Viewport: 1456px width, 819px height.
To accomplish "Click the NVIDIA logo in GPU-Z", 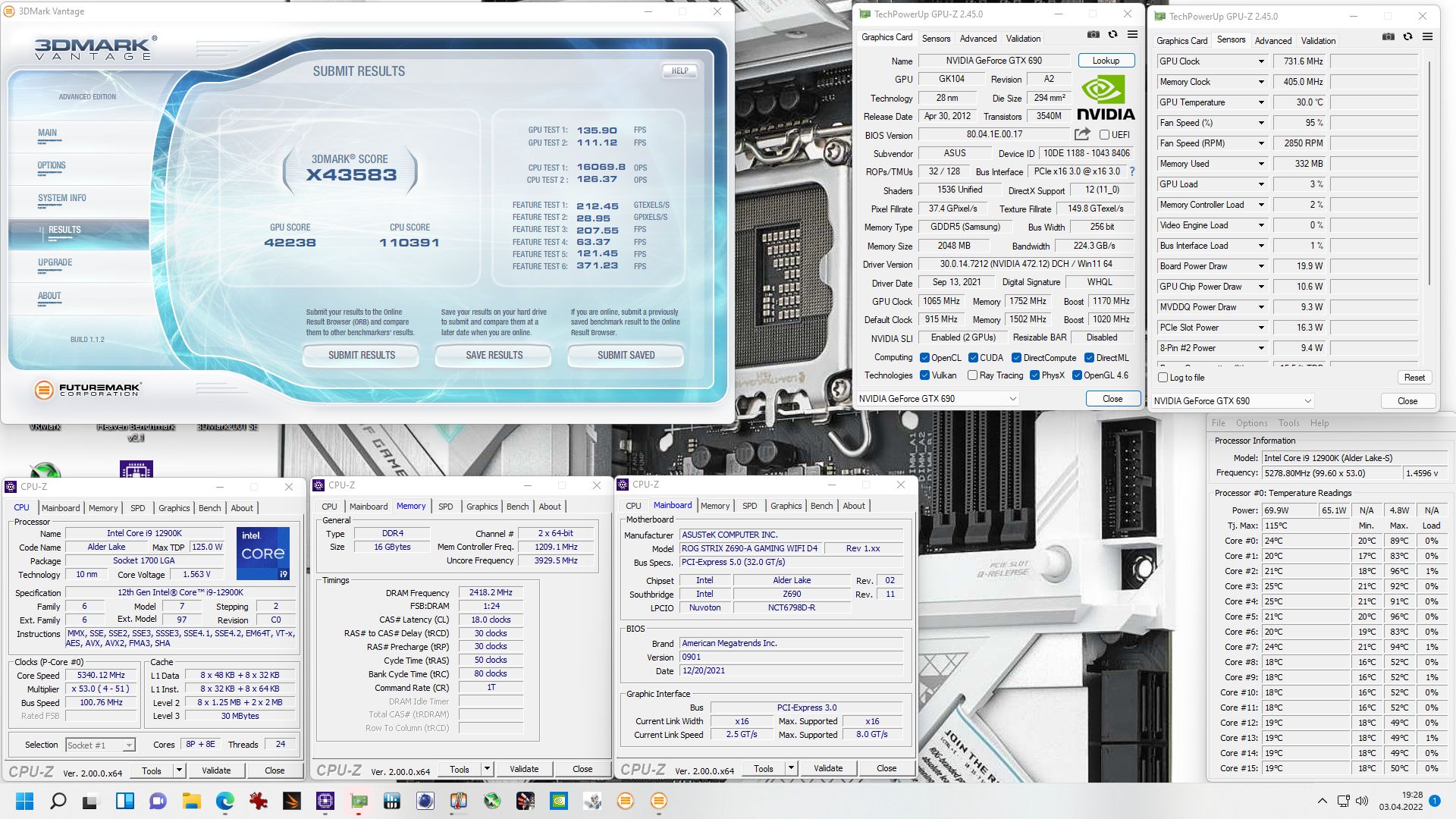I will (x=1106, y=98).
